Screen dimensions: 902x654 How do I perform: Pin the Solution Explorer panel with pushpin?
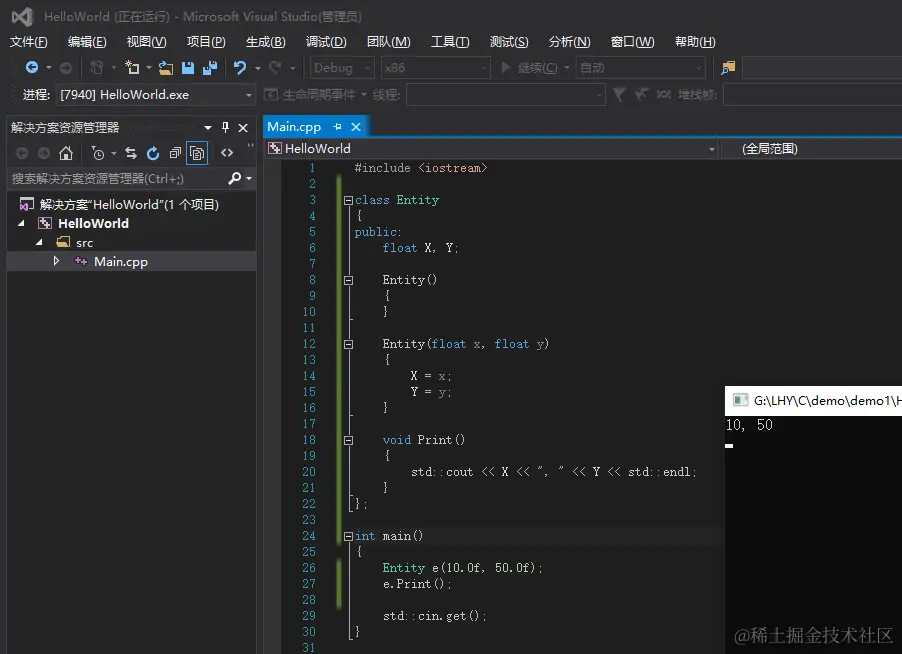click(226, 127)
